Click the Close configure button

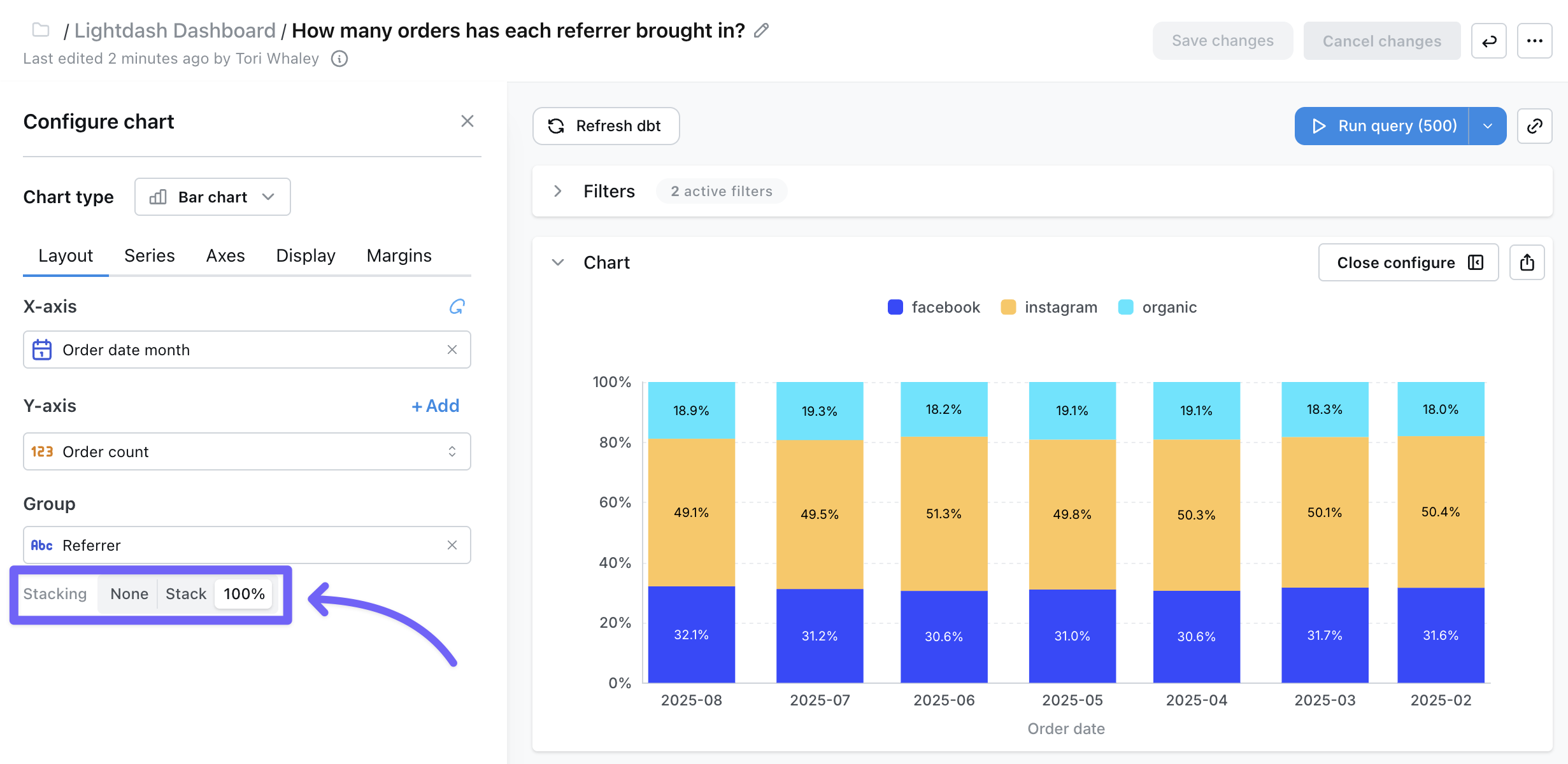pos(1408,262)
